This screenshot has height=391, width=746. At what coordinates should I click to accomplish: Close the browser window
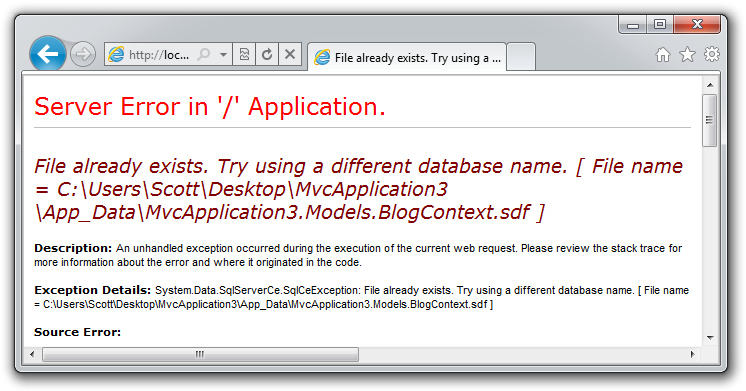pyautogui.click(x=697, y=24)
